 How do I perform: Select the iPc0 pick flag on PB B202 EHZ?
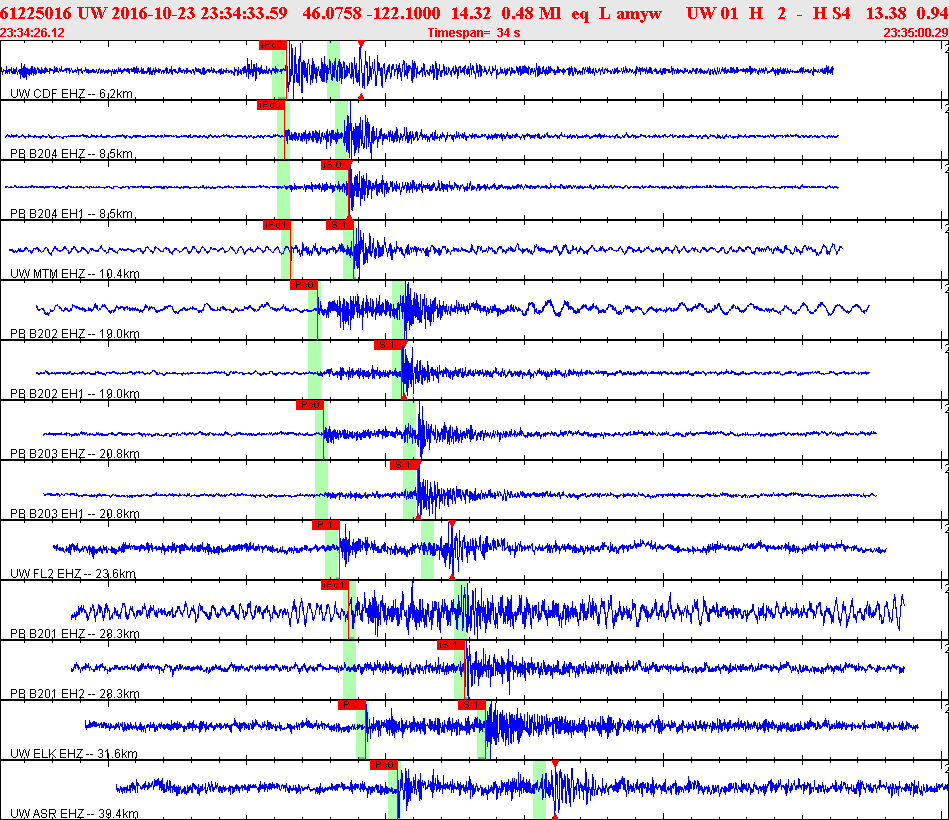click(304, 285)
